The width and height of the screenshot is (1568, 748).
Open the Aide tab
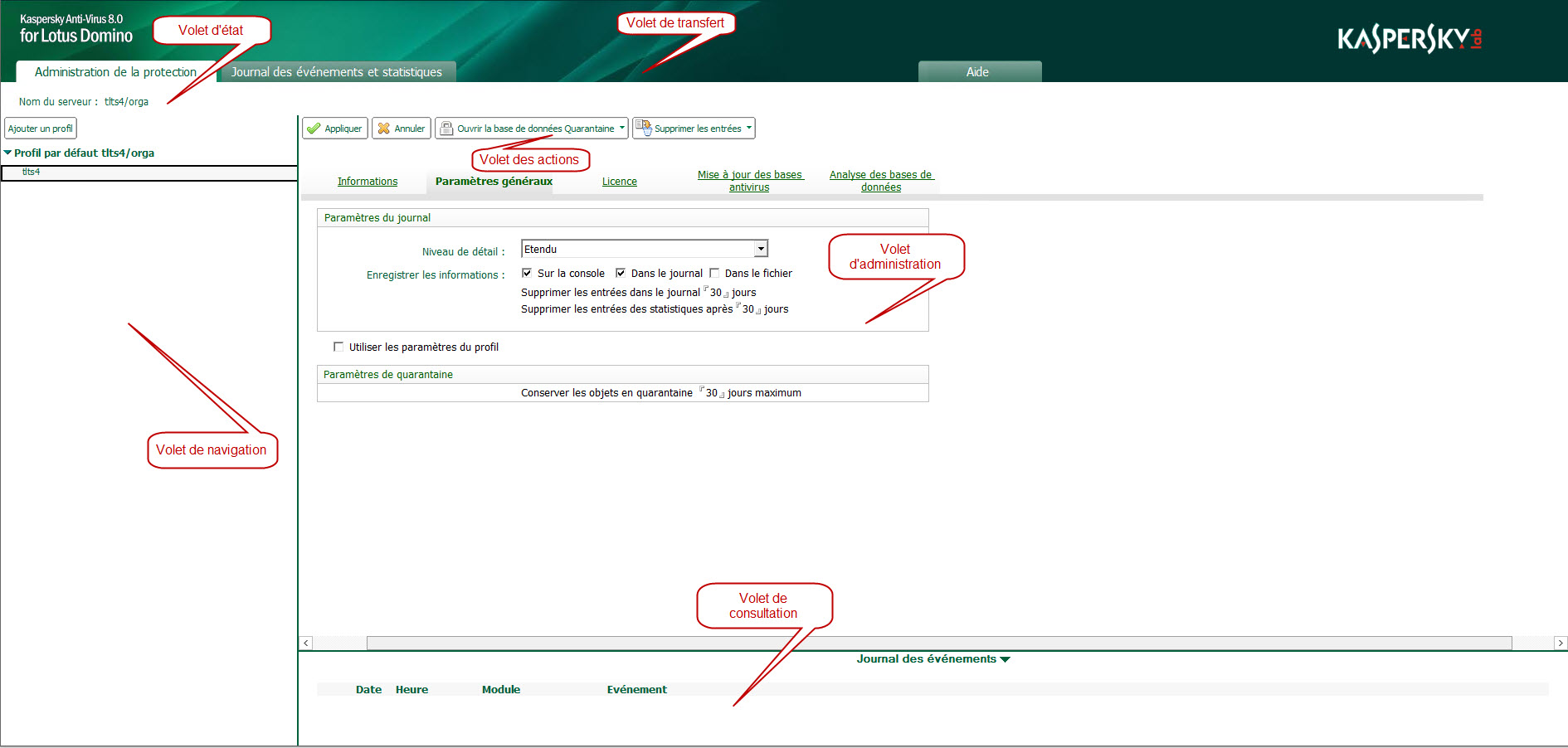[x=980, y=72]
